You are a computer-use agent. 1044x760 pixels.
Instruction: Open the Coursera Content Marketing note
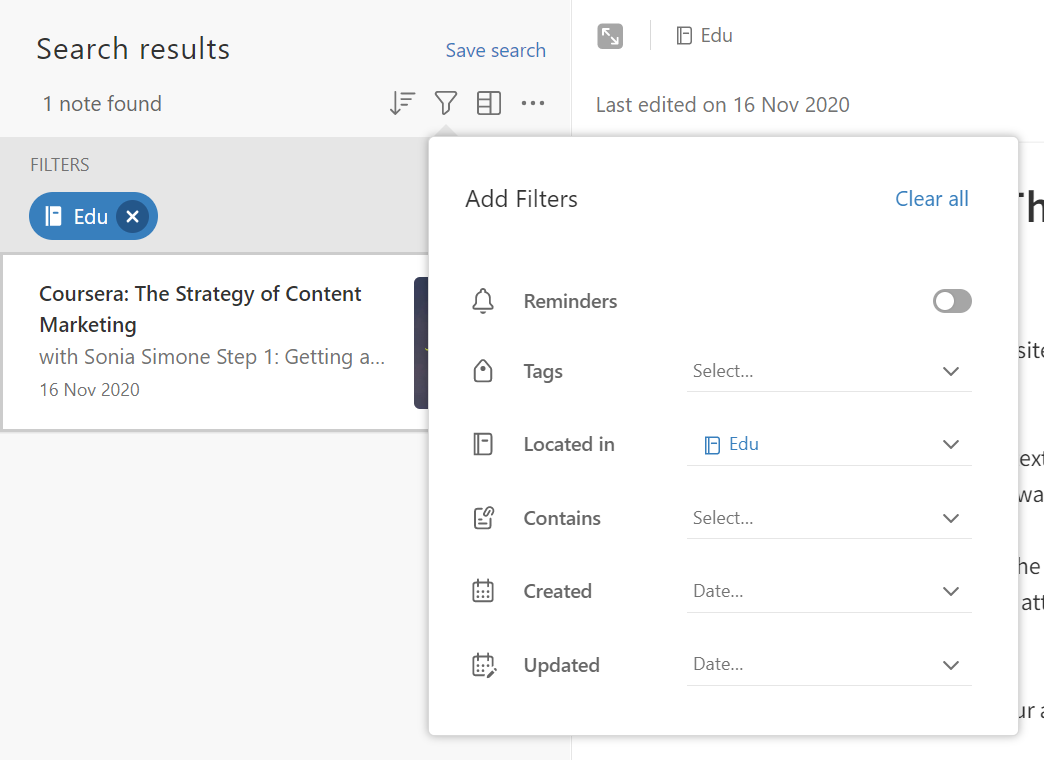210,341
